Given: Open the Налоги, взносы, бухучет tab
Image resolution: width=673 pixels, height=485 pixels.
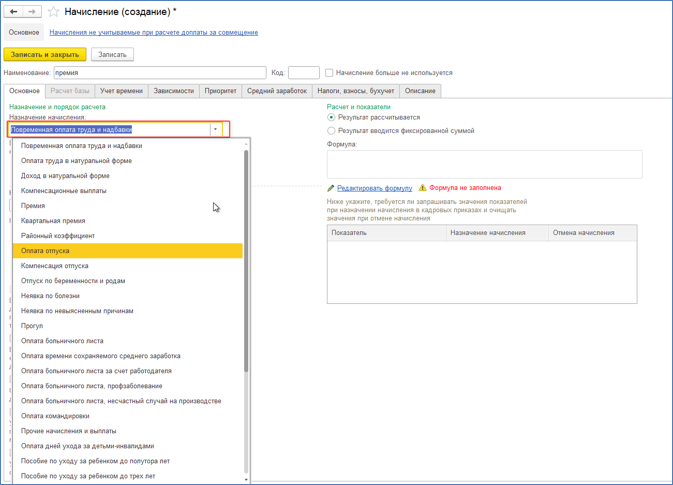Looking at the screenshot, I should tap(356, 91).
